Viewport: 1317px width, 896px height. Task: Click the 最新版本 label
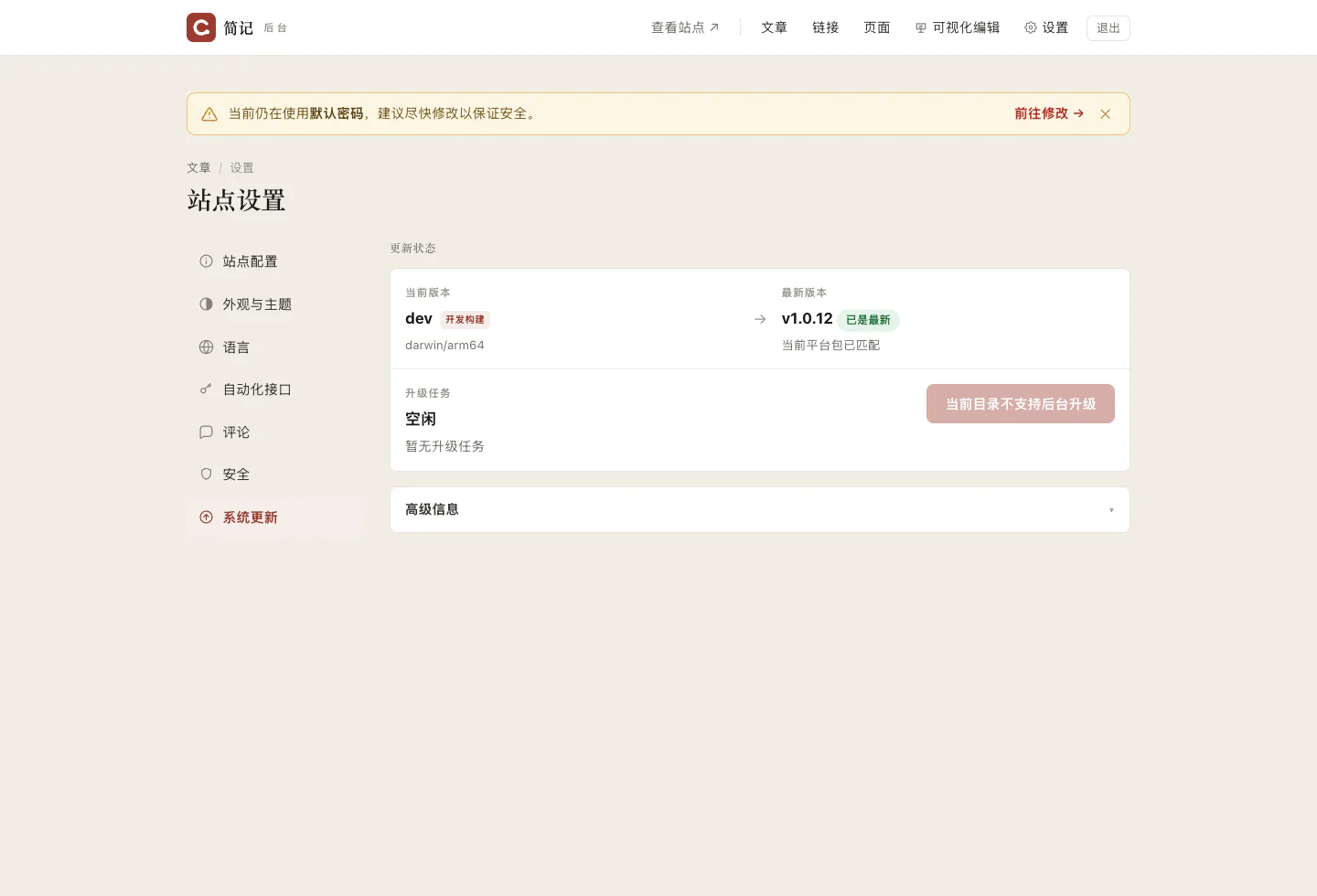click(804, 293)
